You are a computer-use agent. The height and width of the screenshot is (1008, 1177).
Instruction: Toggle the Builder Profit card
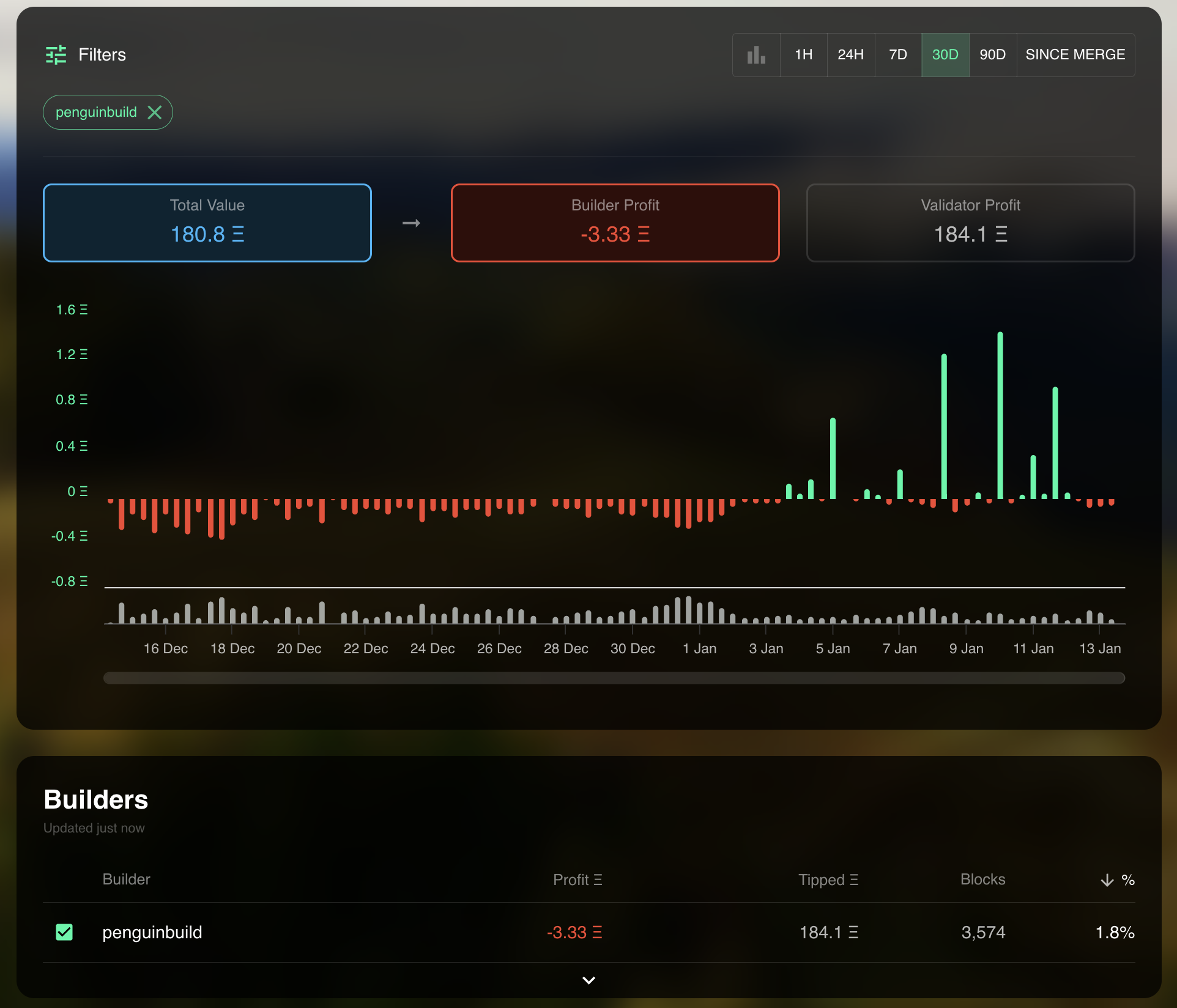tap(615, 223)
